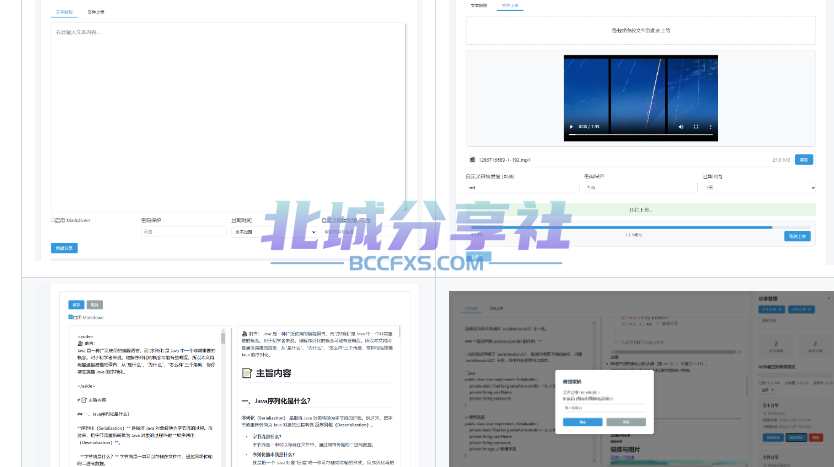The width and height of the screenshot is (834, 467).
Task: Click the blue save button above the Markdown editor
Action: (76, 305)
